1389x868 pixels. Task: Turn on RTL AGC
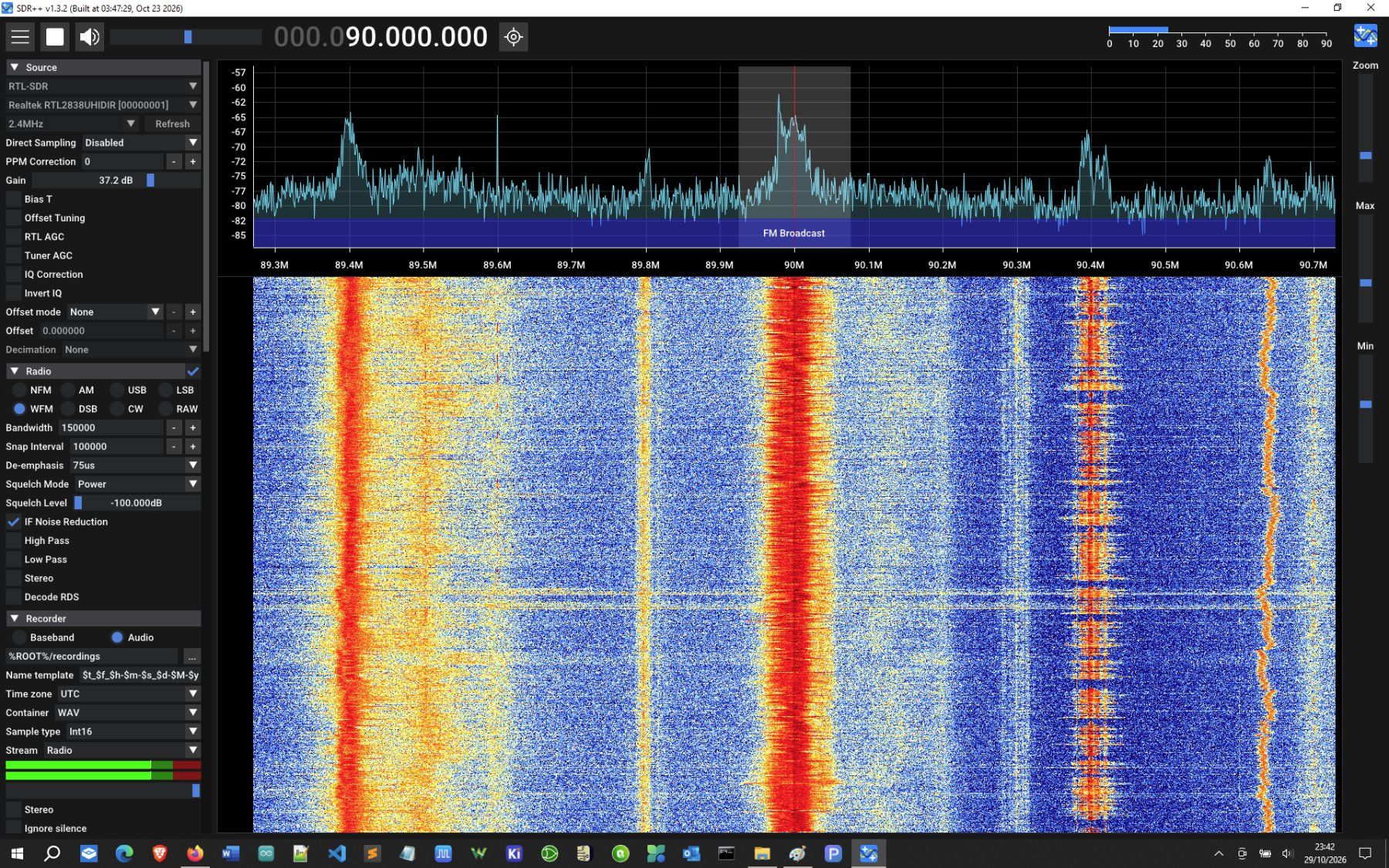click(x=13, y=237)
